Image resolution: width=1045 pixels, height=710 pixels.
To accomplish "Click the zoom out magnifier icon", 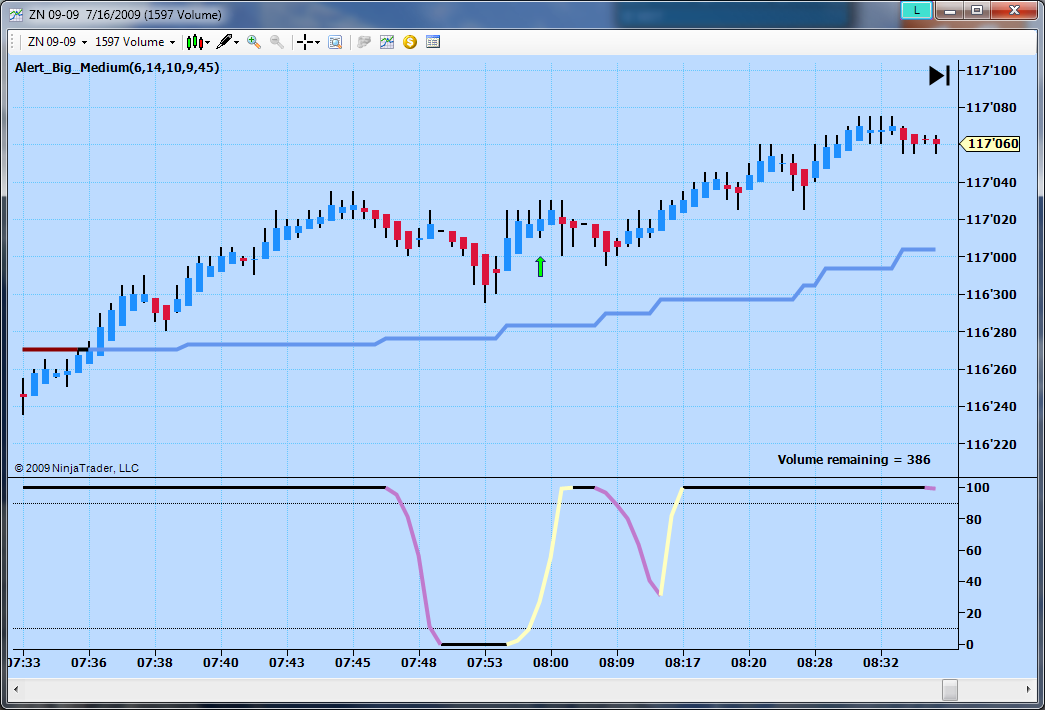I will (x=277, y=42).
